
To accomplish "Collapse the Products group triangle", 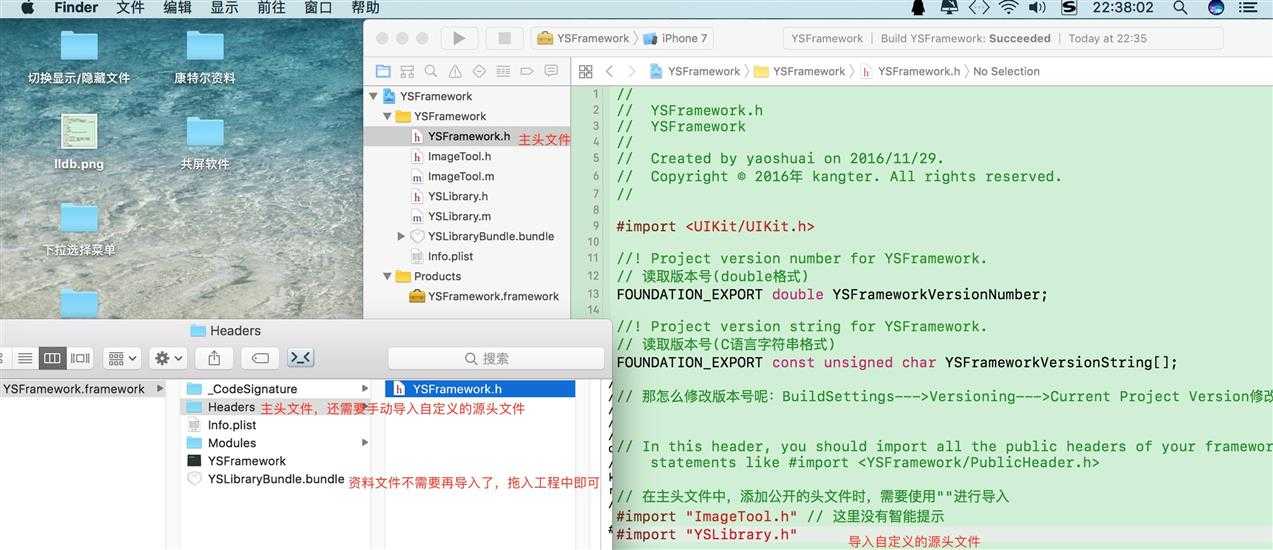I will coord(388,277).
